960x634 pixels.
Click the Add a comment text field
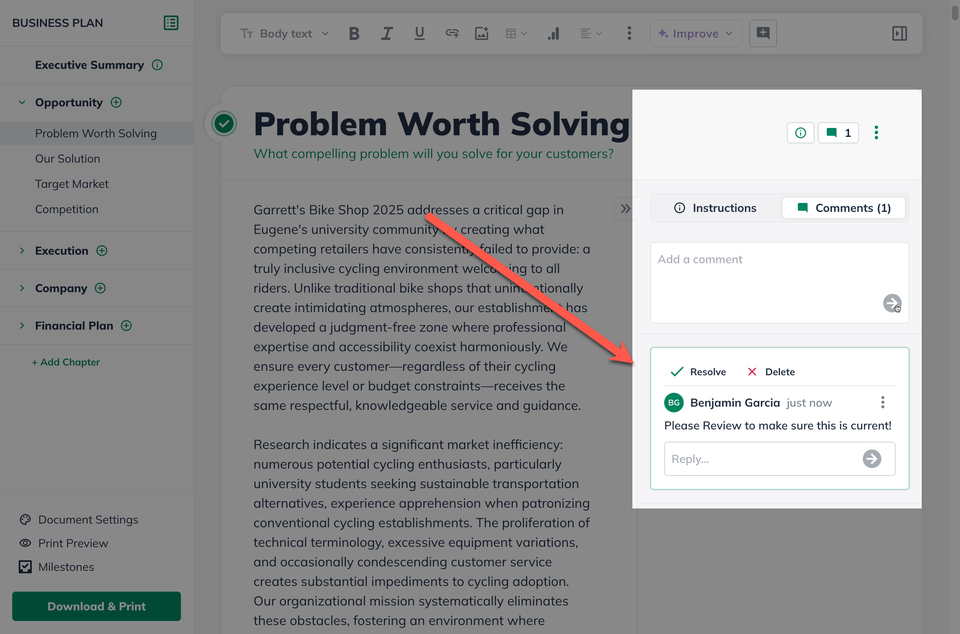[x=779, y=283]
